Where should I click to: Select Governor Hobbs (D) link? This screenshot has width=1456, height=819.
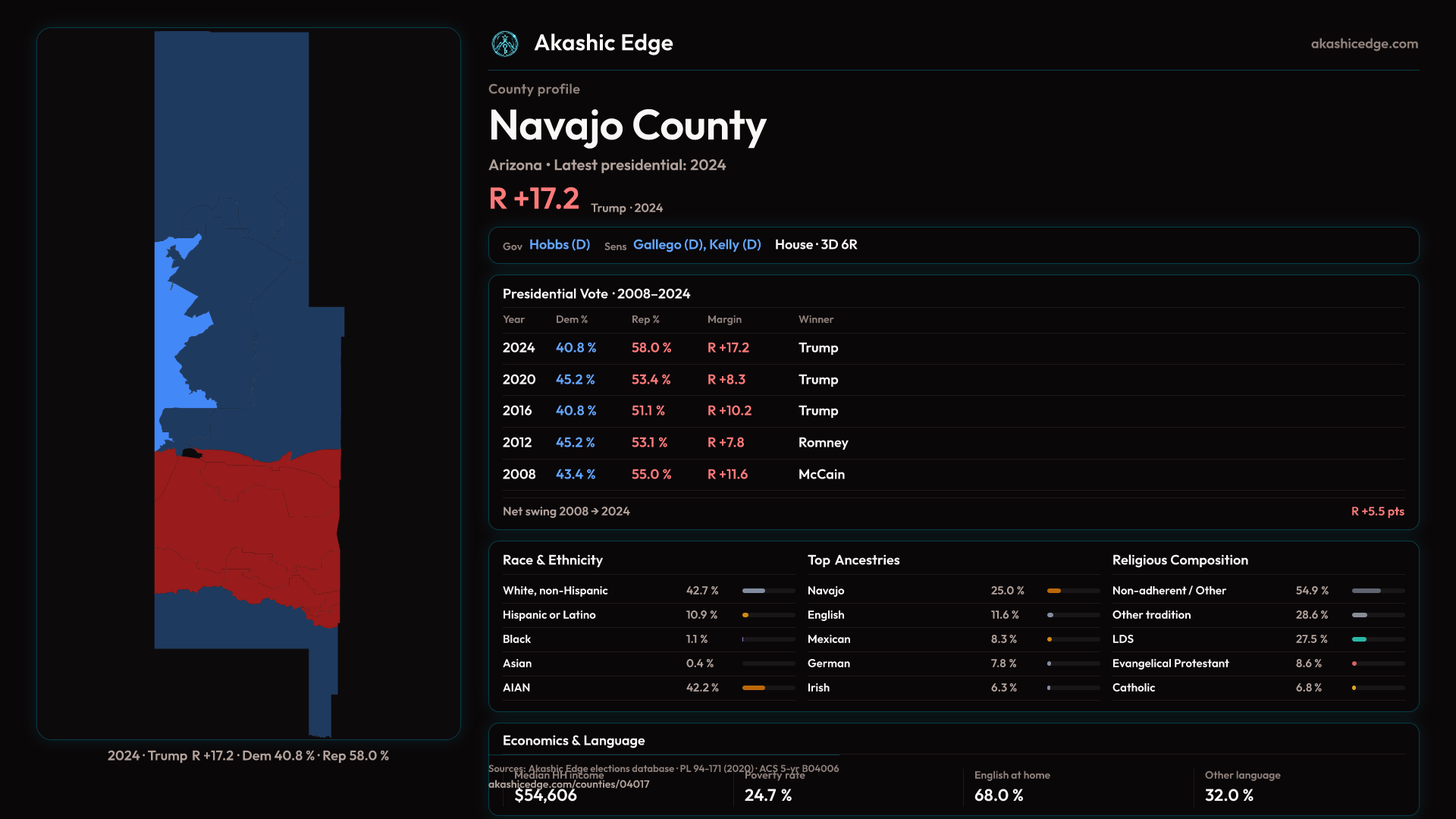pyautogui.click(x=559, y=245)
